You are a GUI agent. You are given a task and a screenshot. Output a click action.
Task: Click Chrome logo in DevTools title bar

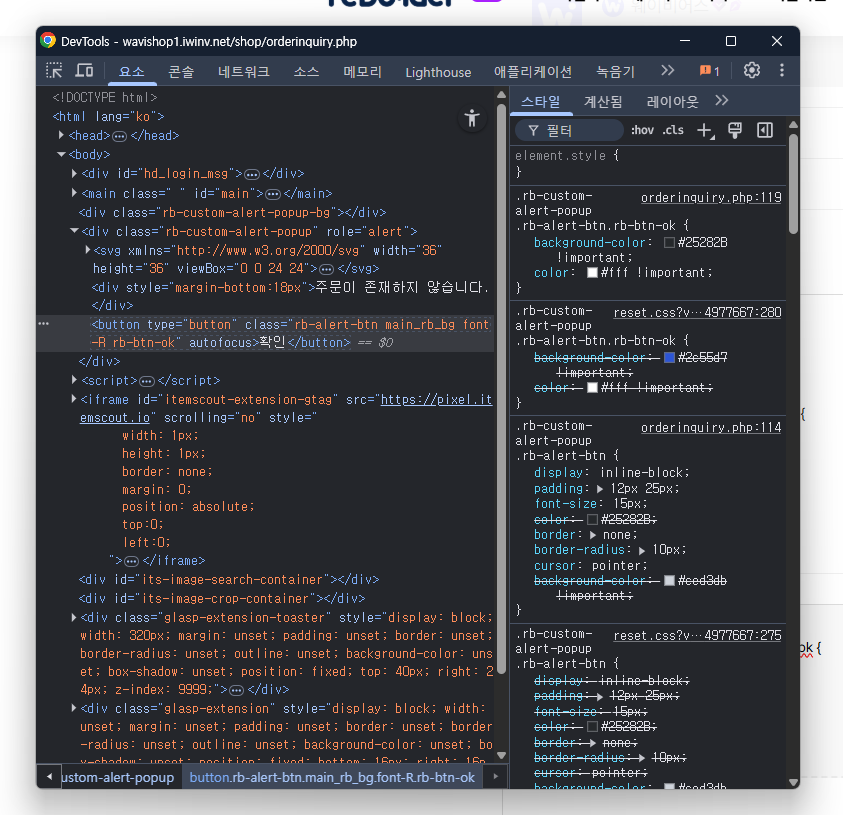click(x=48, y=41)
